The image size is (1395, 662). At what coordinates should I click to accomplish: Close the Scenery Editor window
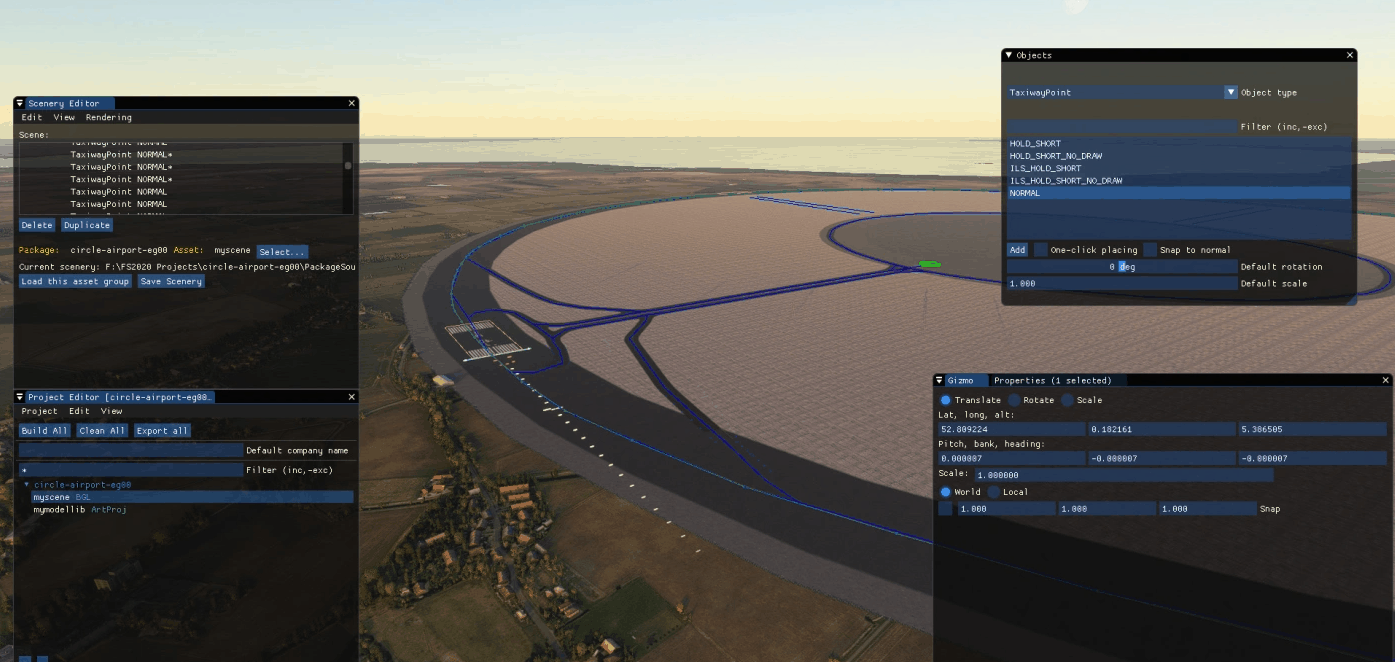click(x=351, y=103)
